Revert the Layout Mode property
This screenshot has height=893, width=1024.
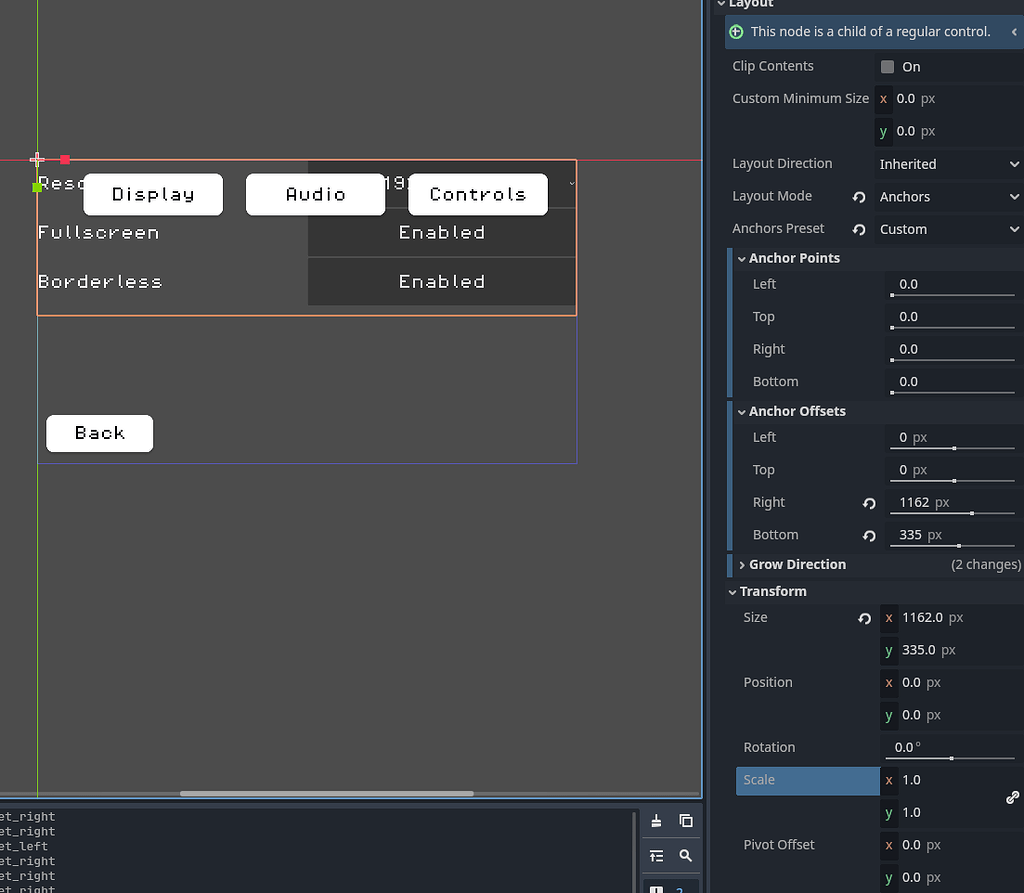pyautogui.click(x=858, y=197)
